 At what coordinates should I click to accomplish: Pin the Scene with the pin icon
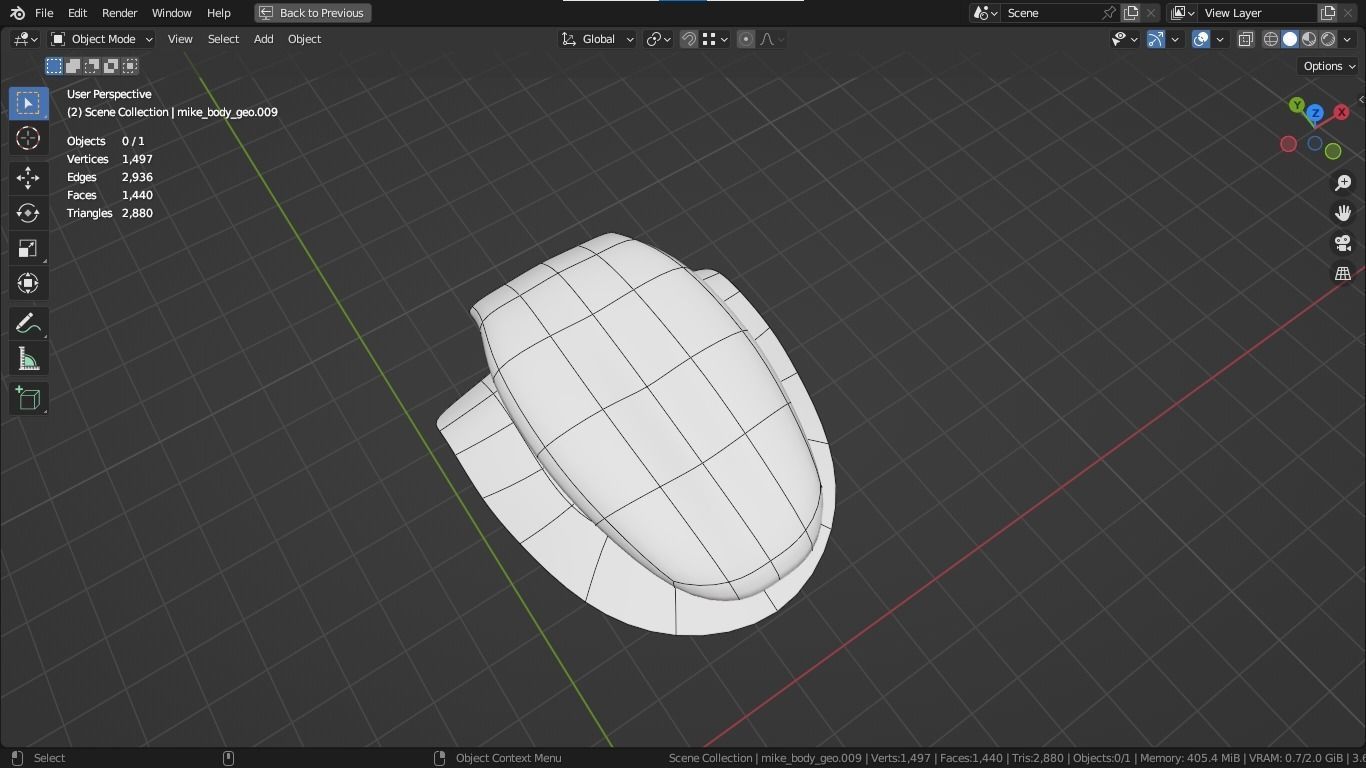tap(1109, 13)
